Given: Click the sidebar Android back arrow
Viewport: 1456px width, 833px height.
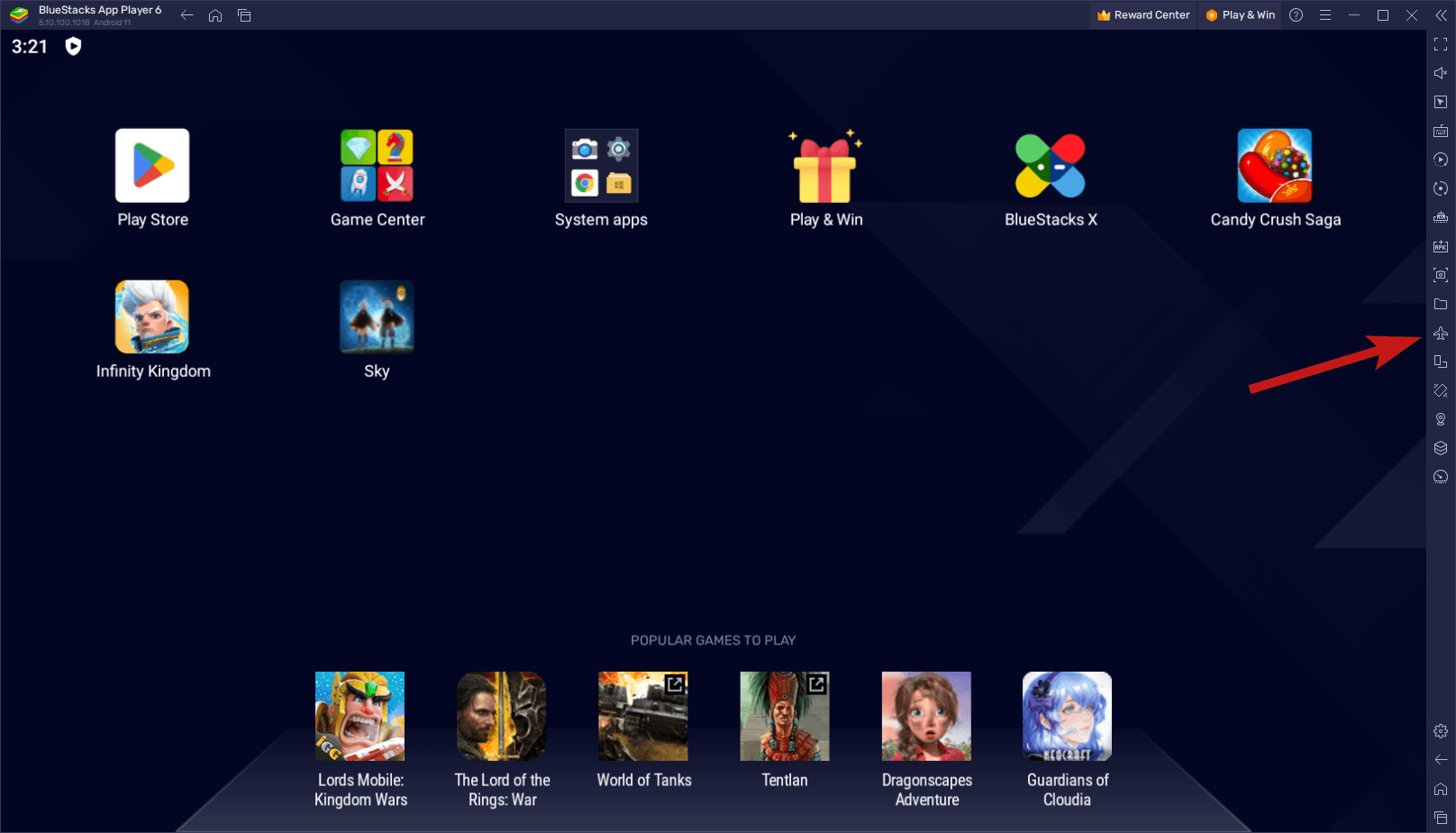Looking at the screenshot, I should (1441, 760).
